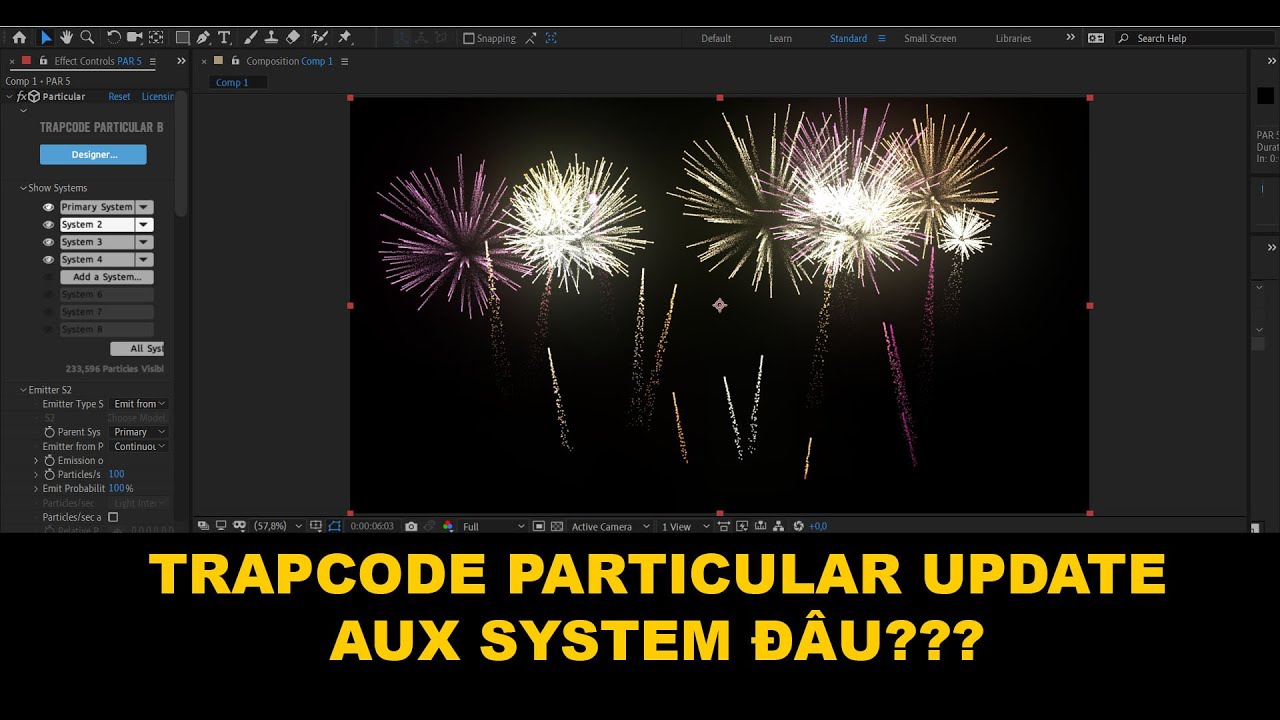
Task: Open the System 2 dropdown arrow
Action: tap(144, 225)
